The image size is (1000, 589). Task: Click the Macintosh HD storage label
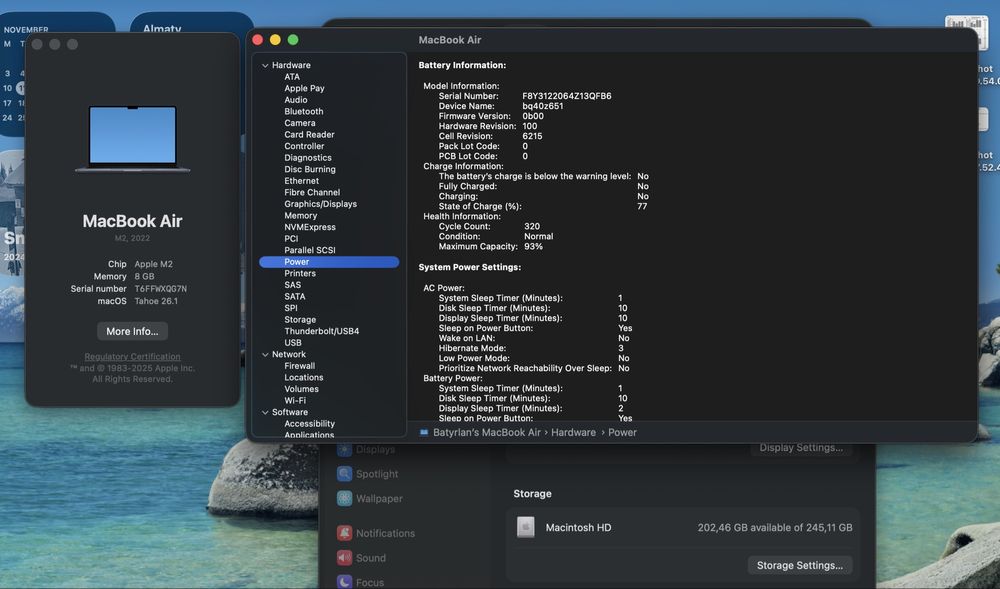[x=578, y=528]
